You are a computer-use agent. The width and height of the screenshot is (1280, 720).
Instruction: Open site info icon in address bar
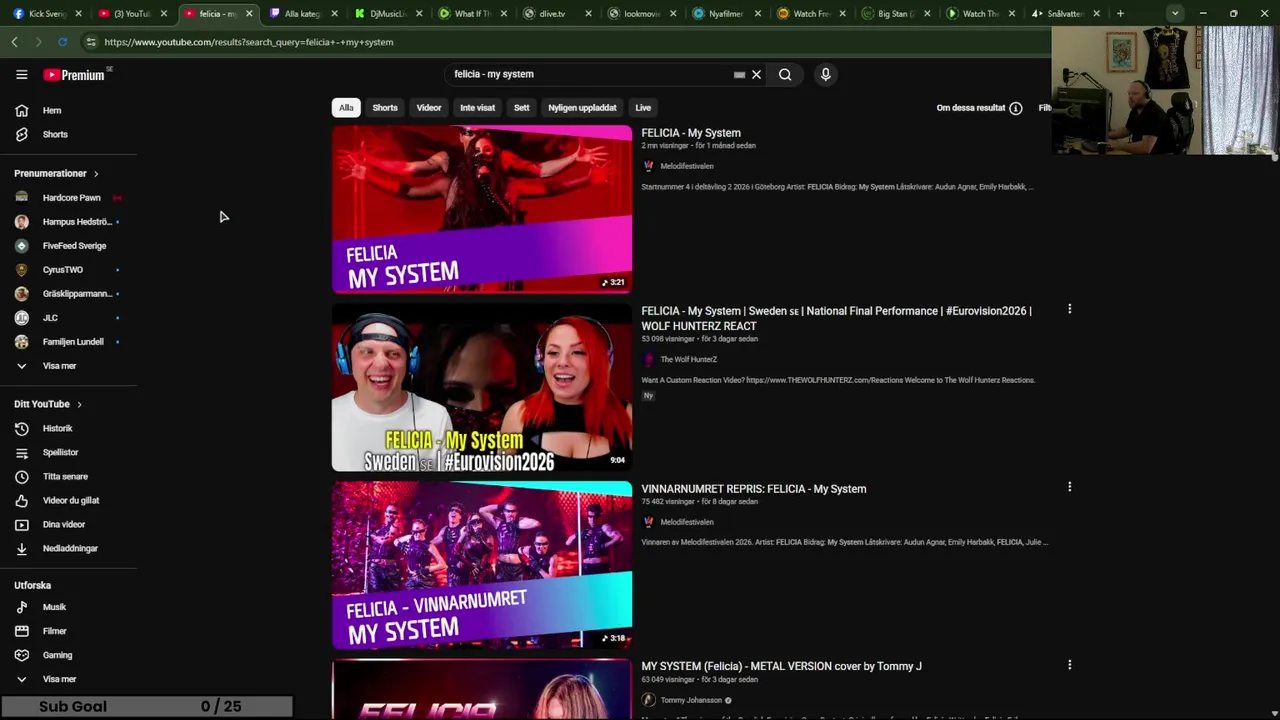click(x=91, y=42)
